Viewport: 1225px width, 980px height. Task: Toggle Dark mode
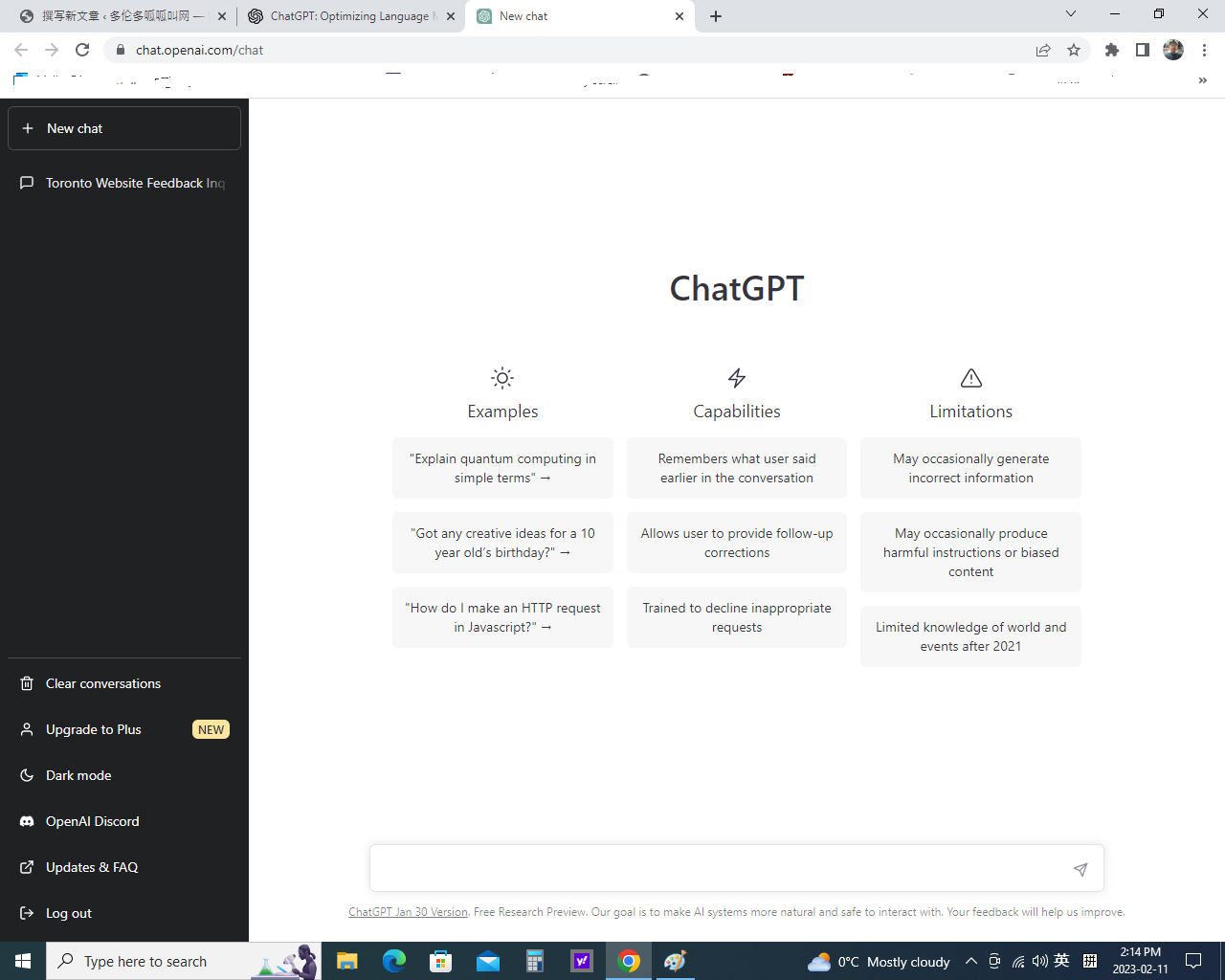[x=124, y=775]
